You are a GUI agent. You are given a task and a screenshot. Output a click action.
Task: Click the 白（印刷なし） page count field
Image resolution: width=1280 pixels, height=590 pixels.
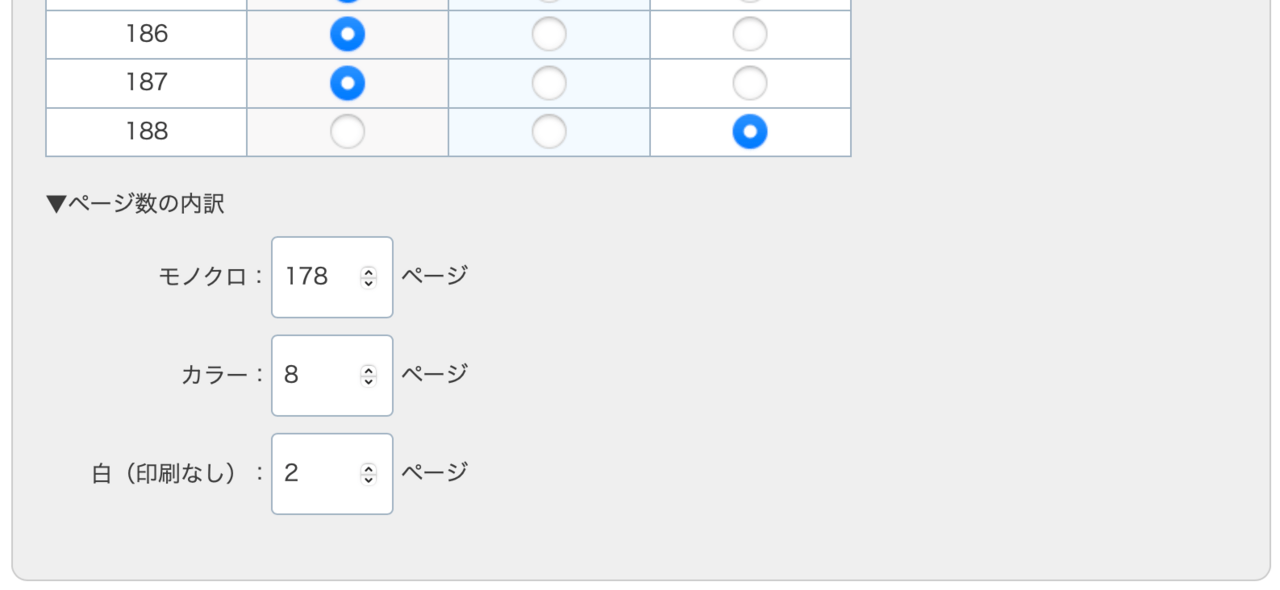pyautogui.click(x=316, y=474)
